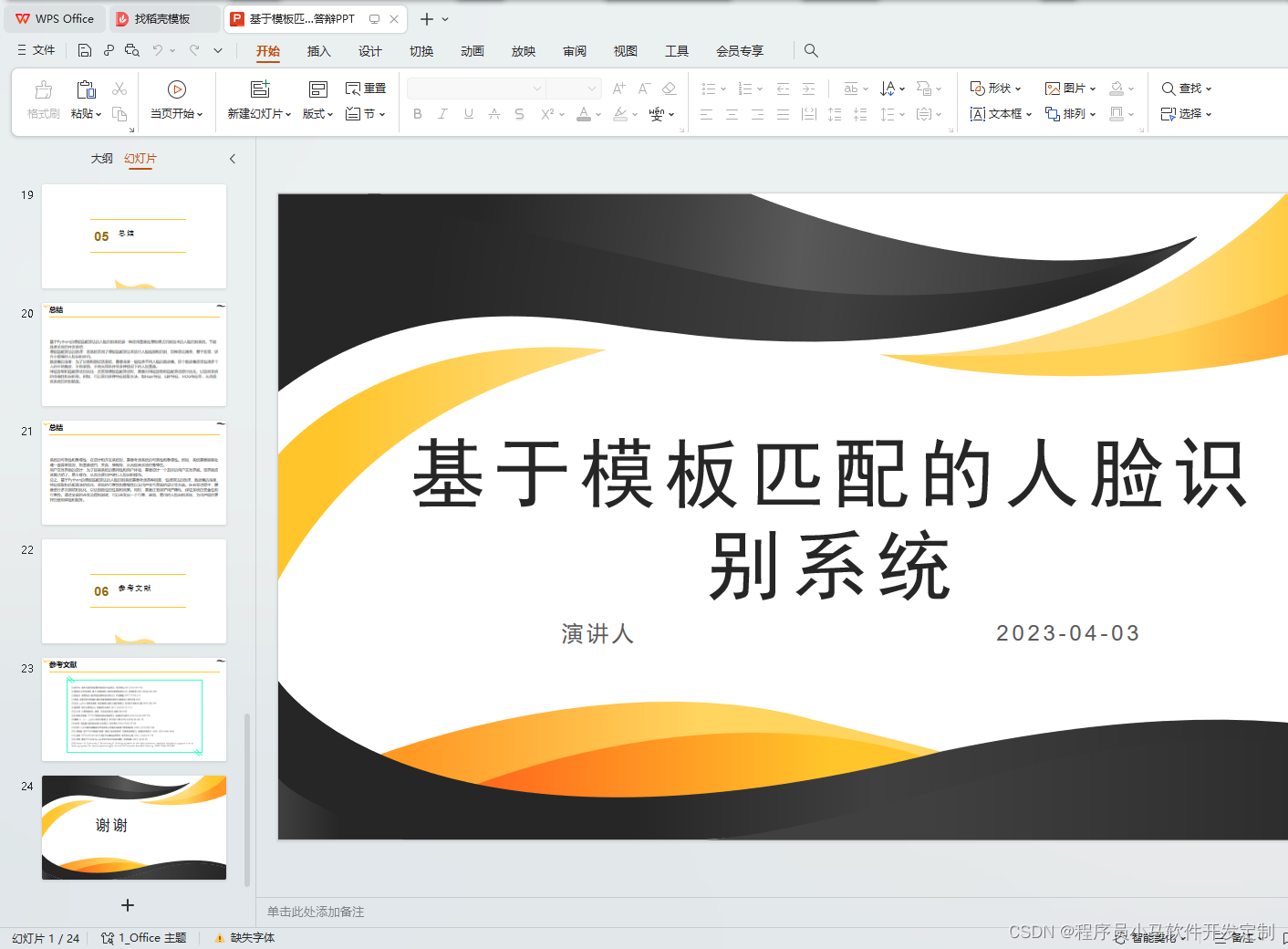This screenshot has width=1288, height=949.
Task: Open the font size dropdown
Action: click(574, 88)
